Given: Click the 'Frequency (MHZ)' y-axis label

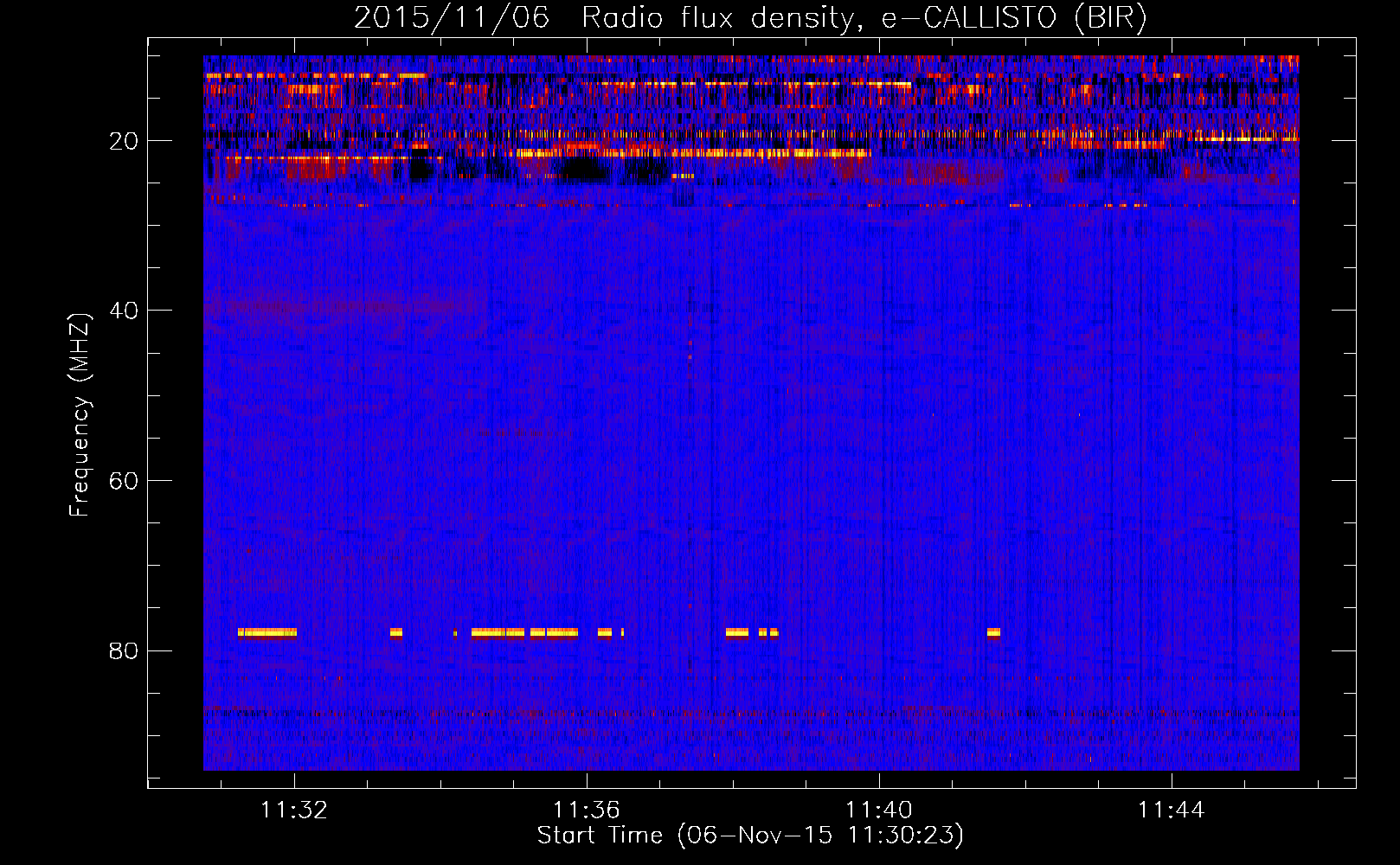Looking at the screenshot, I should coord(79,415).
